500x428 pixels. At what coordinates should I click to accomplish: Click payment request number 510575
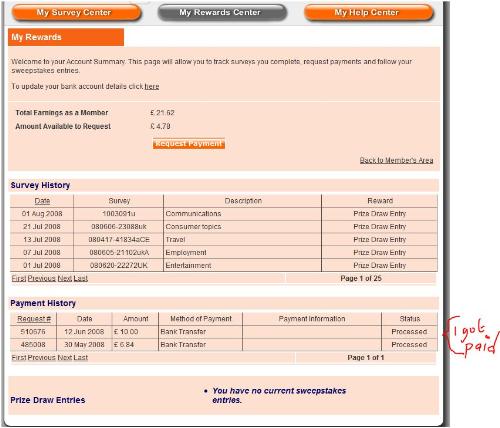coord(33,332)
